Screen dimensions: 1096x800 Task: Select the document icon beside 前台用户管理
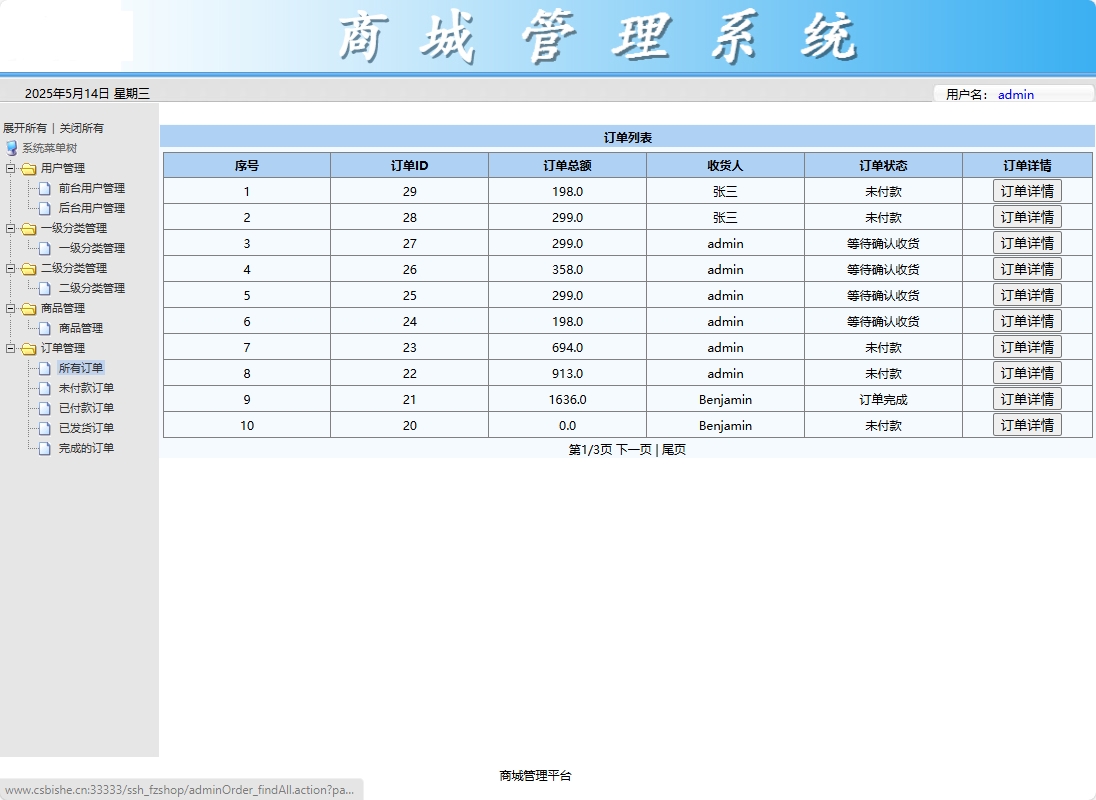click(x=46, y=190)
